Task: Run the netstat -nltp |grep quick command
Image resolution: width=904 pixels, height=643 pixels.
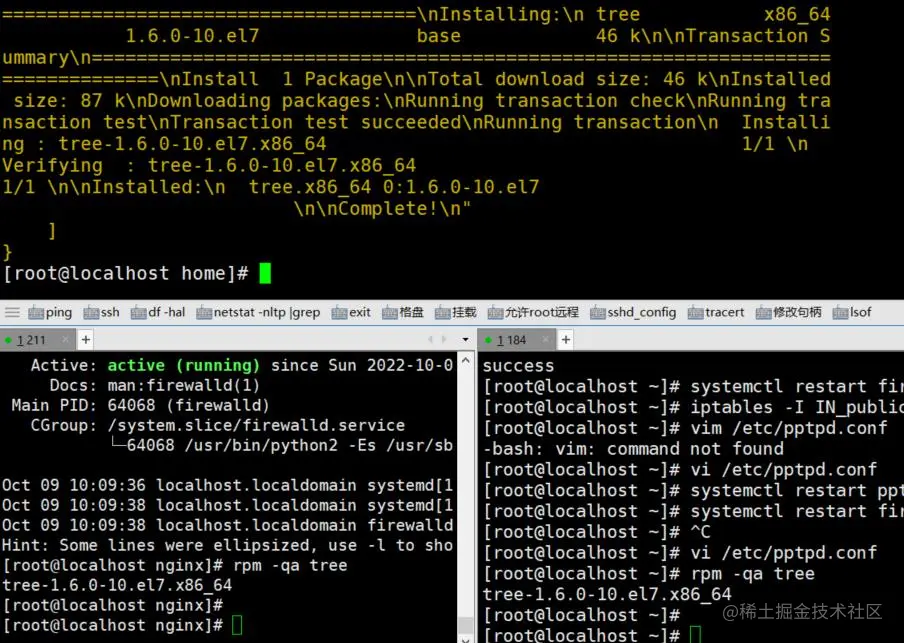Action: 258,313
